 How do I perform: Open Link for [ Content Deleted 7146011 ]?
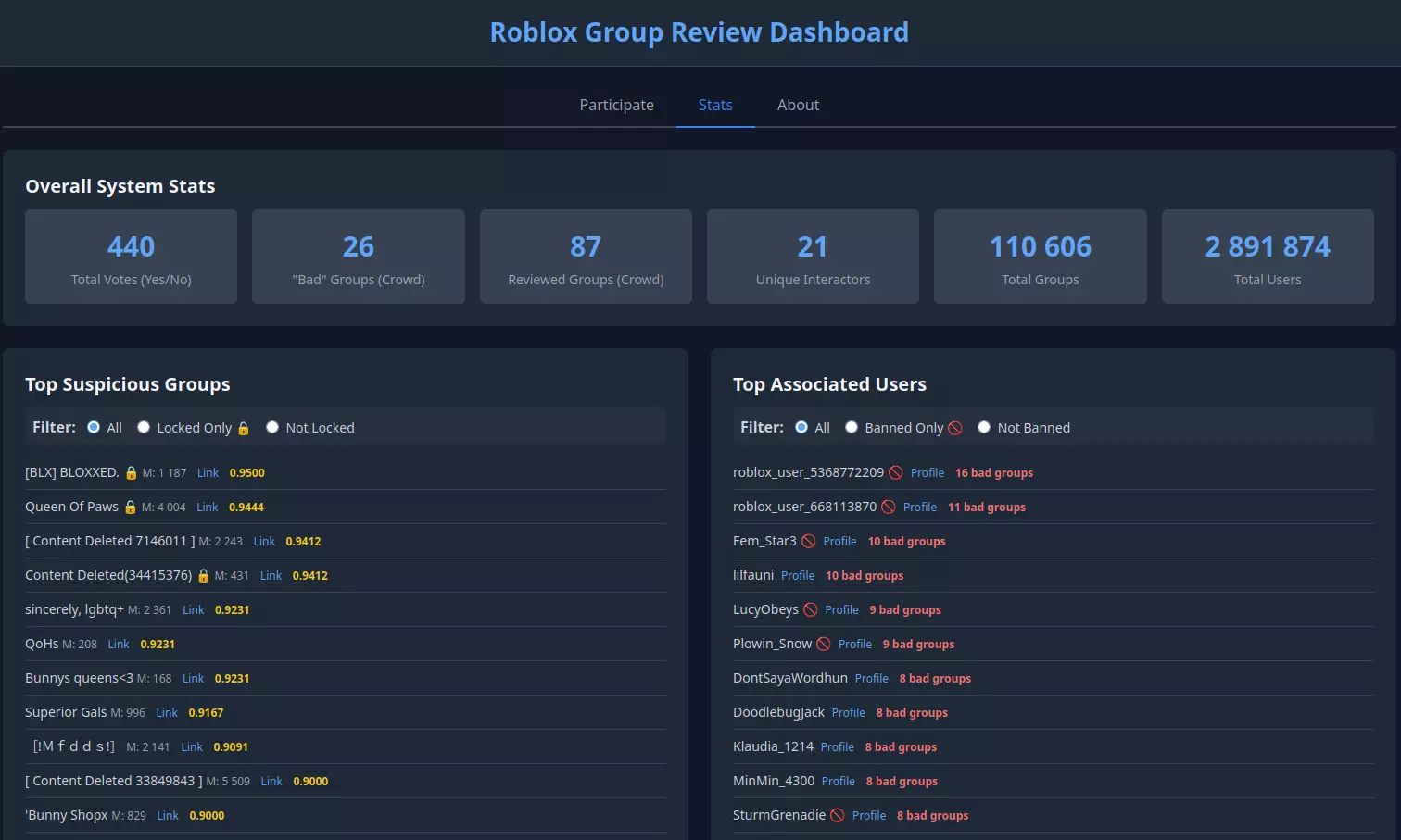pyautogui.click(x=264, y=542)
